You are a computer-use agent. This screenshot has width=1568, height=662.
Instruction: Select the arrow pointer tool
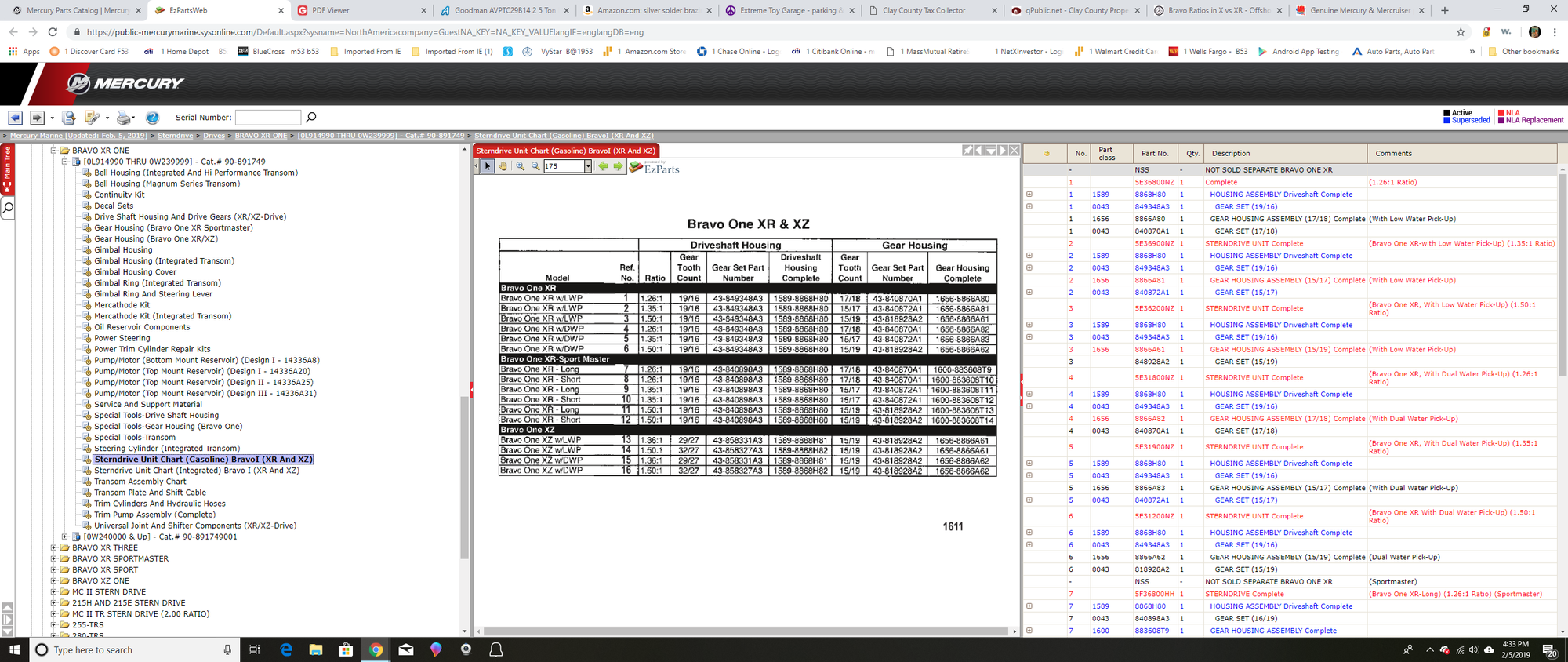pyautogui.click(x=488, y=166)
